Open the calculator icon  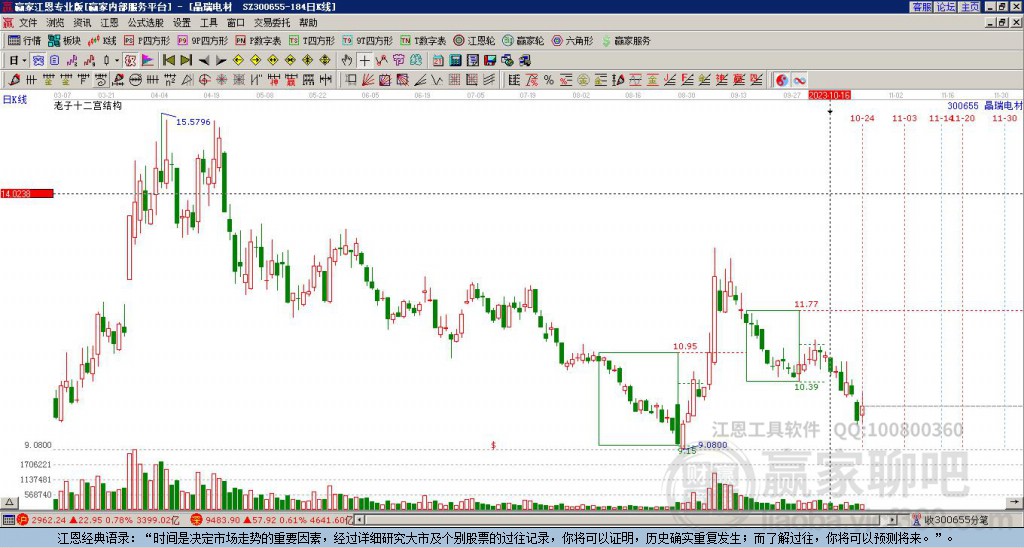pos(456,61)
